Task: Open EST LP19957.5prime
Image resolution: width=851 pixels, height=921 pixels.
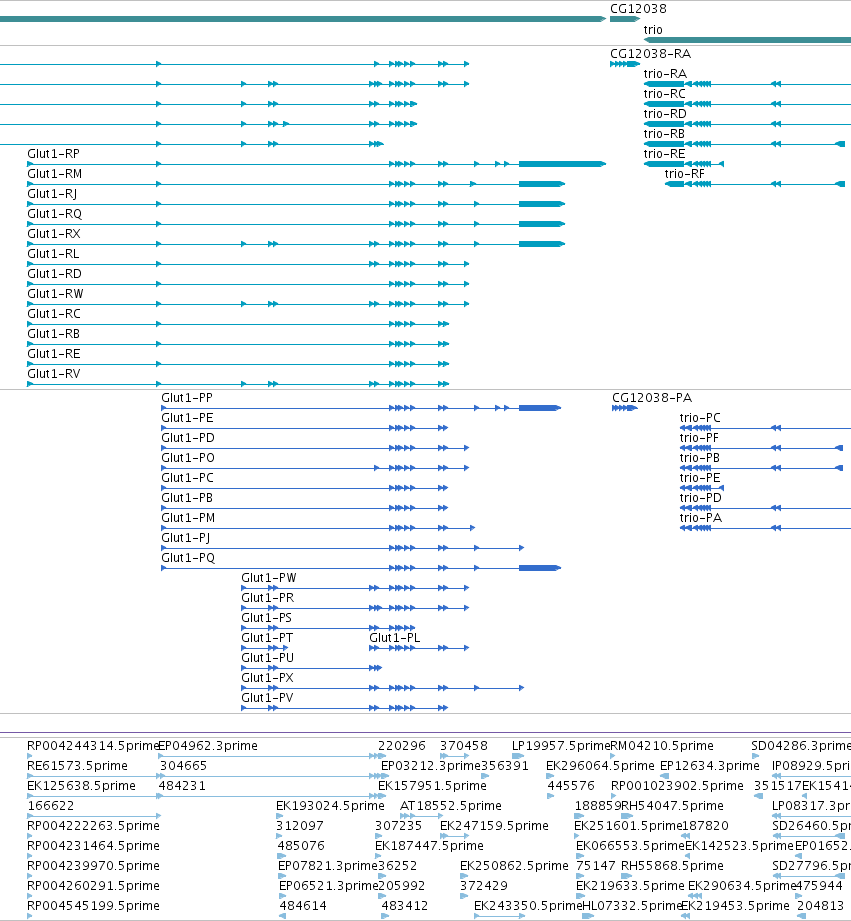Action: 561,745
